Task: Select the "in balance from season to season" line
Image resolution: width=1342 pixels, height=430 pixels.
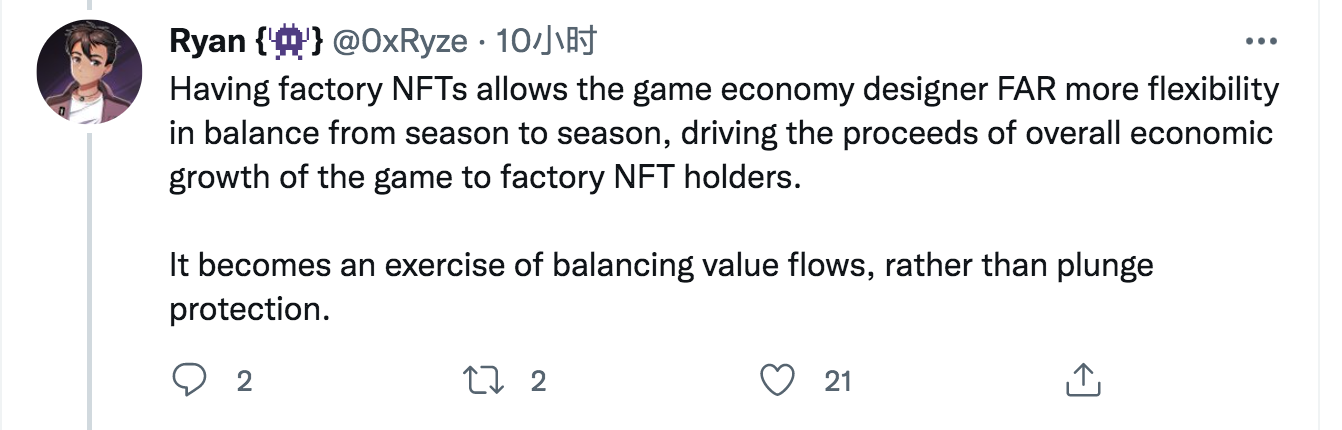Action: tap(720, 135)
